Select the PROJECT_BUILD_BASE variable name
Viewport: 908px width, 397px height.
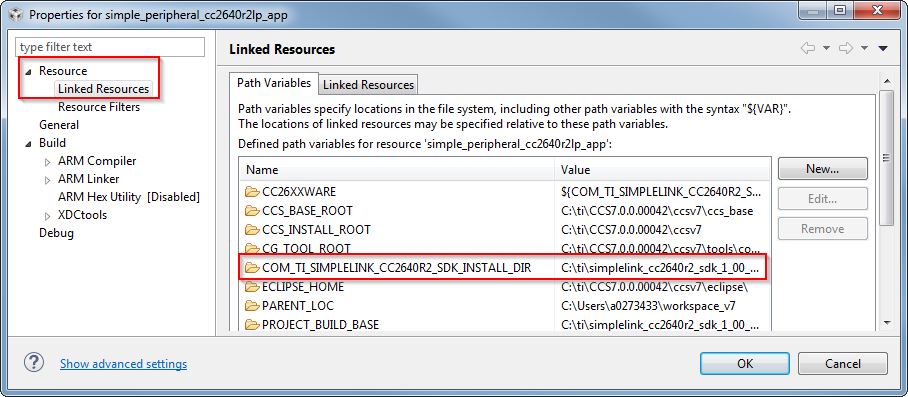(320, 325)
